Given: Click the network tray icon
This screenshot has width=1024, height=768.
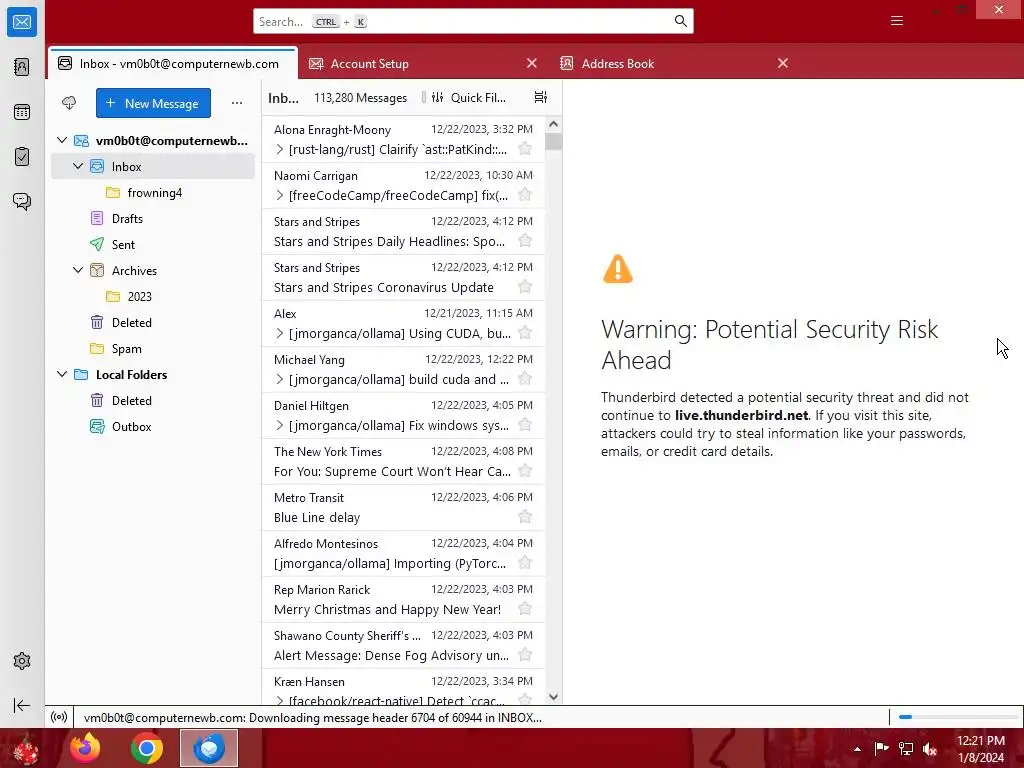Looking at the screenshot, I should [906, 748].
